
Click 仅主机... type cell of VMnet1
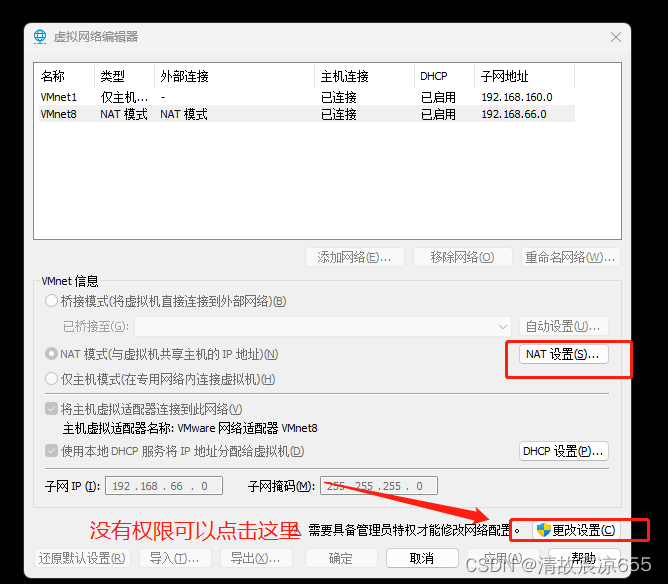(x=124, y=97)
